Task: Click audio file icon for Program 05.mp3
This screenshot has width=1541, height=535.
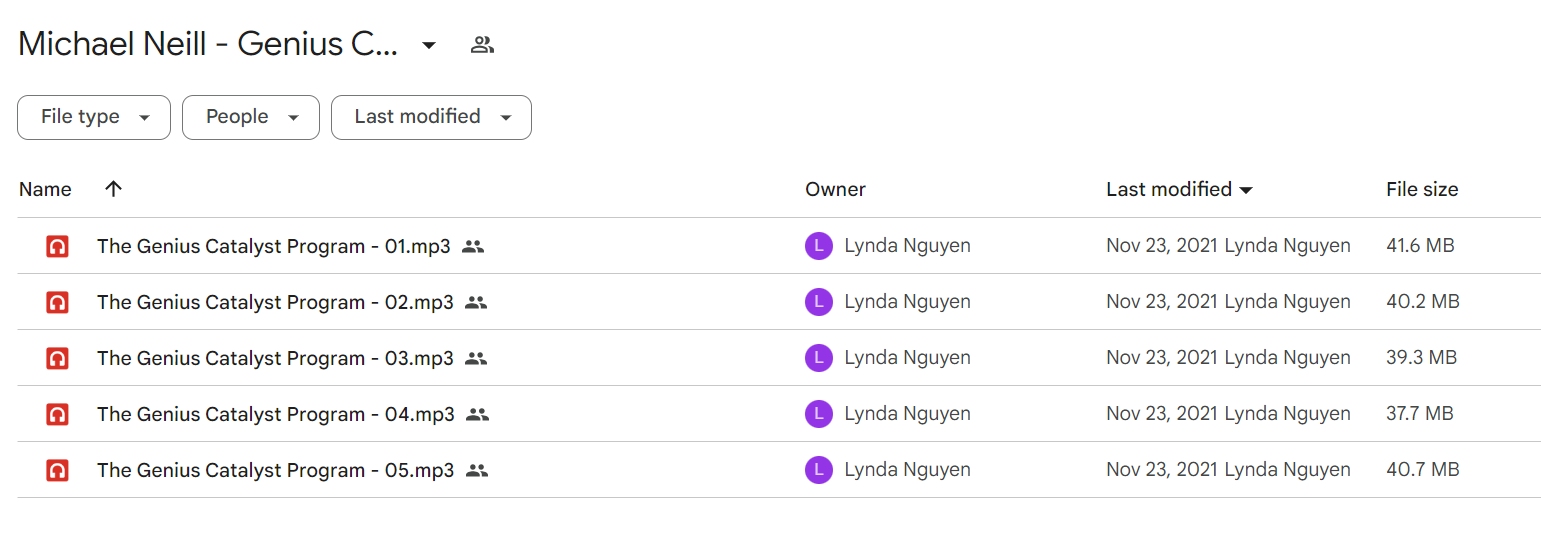Action: point(57,470)
